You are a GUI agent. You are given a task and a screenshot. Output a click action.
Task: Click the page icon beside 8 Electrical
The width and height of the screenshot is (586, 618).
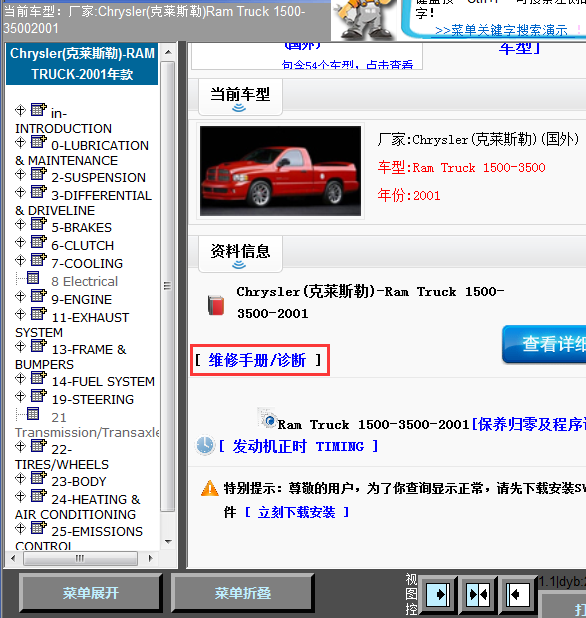(x=33, y=278)
